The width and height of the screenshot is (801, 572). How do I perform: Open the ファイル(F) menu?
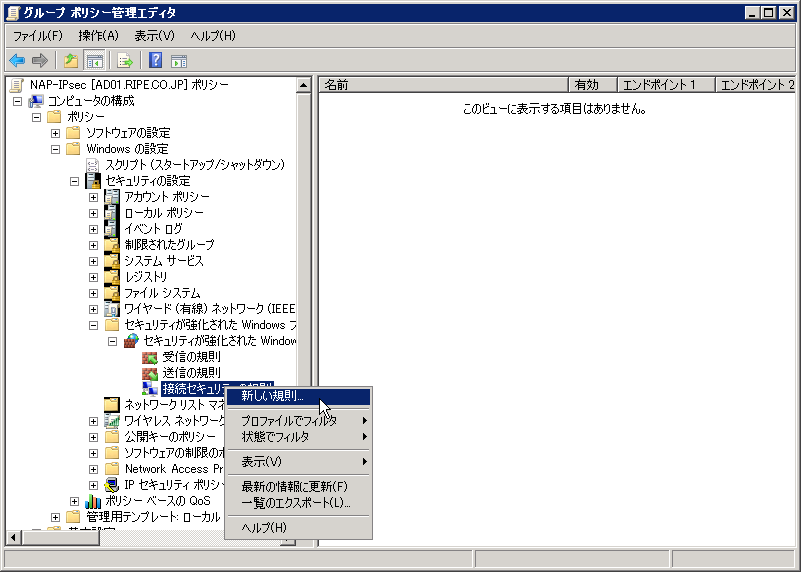coord(38,36)
